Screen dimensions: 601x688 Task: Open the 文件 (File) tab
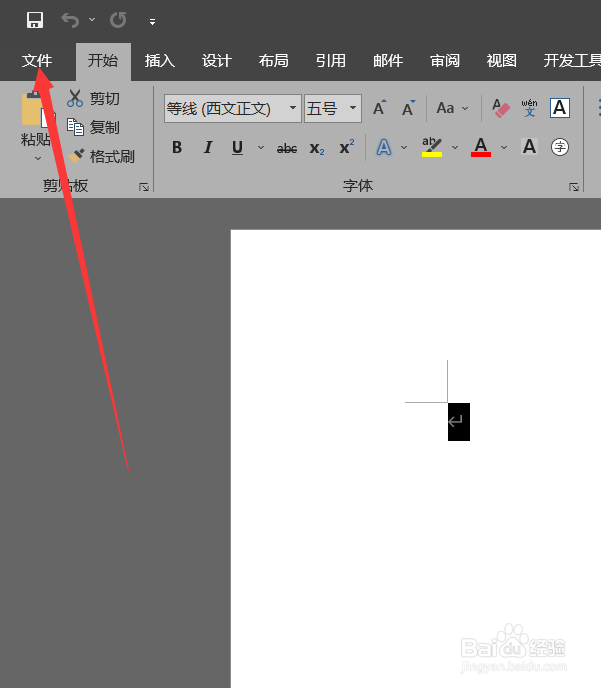37,61
